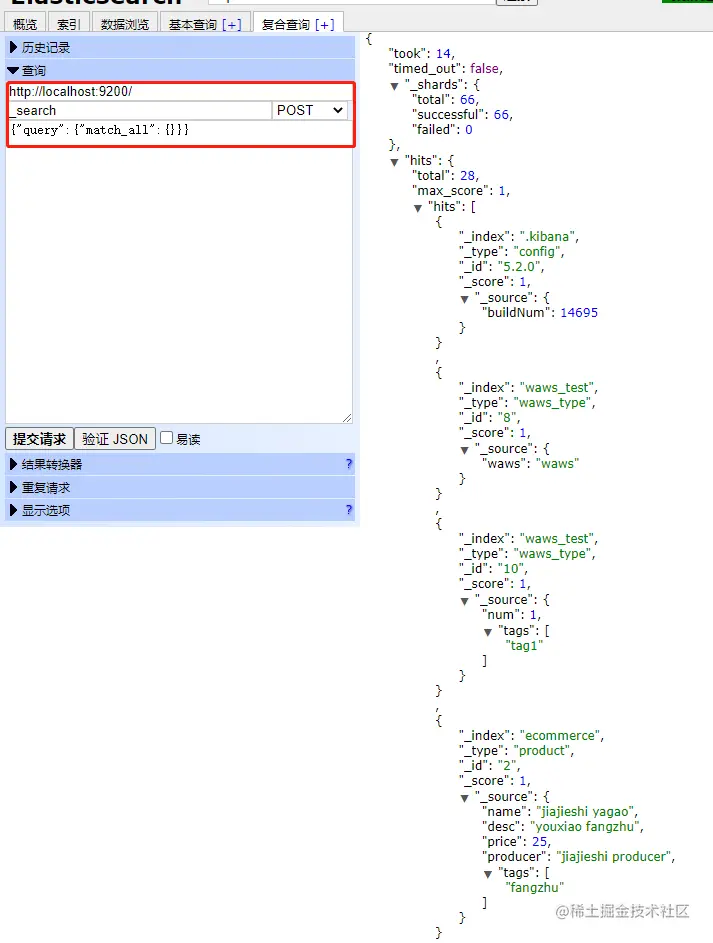Collapse the "_shards" JSON node
The width and height of the screenshot is (713, 943).
click(x=394, y=86)
